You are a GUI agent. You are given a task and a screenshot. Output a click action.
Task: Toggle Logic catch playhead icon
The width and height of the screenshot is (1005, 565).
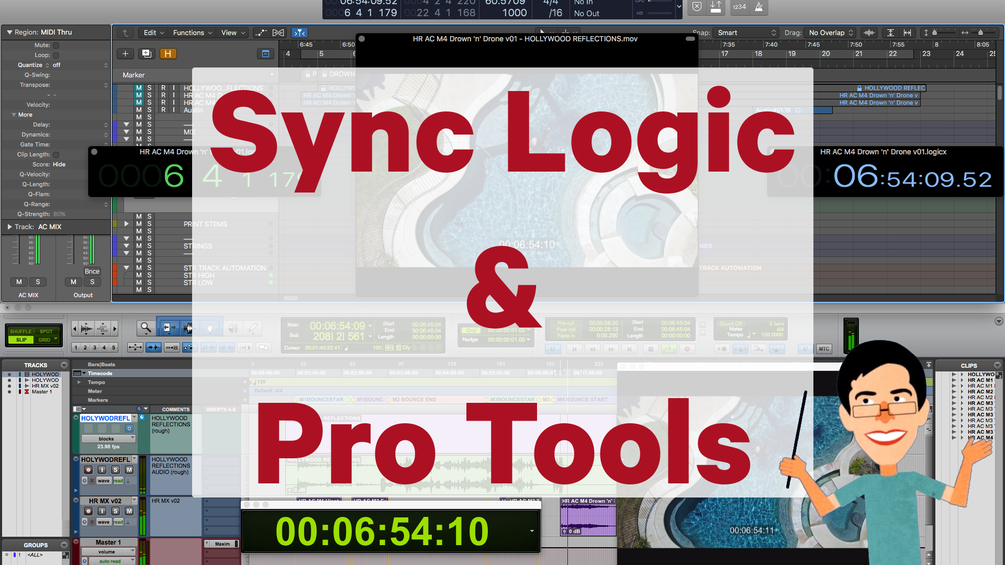299,33
